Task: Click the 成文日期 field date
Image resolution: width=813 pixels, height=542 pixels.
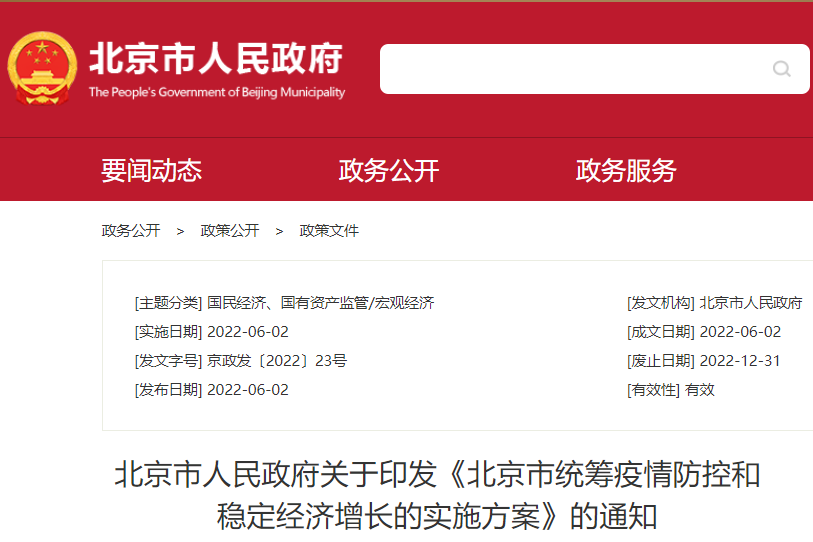Action: pos(740,332)
